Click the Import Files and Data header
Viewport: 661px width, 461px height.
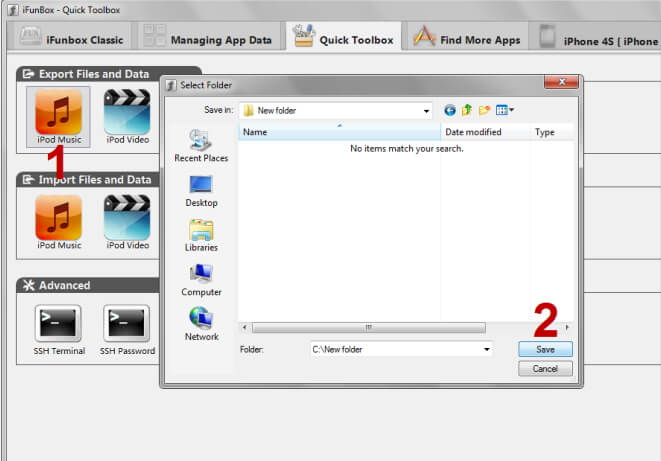click(88, 180)
